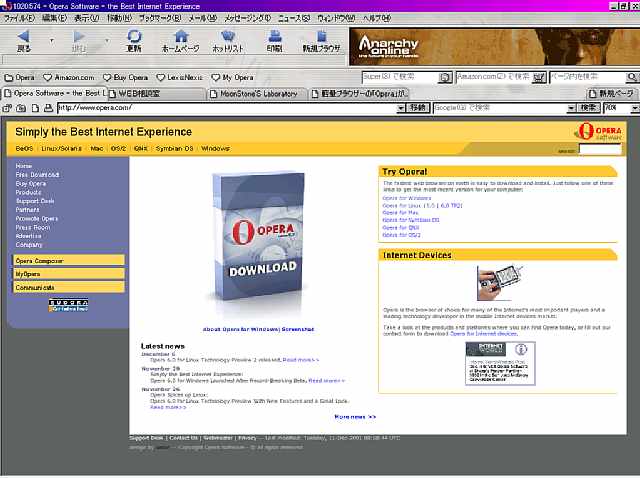Click the Internet Devices handheld photo
Image resolution: width=640 pixels, height=478 pixels.
coord(499,282)
